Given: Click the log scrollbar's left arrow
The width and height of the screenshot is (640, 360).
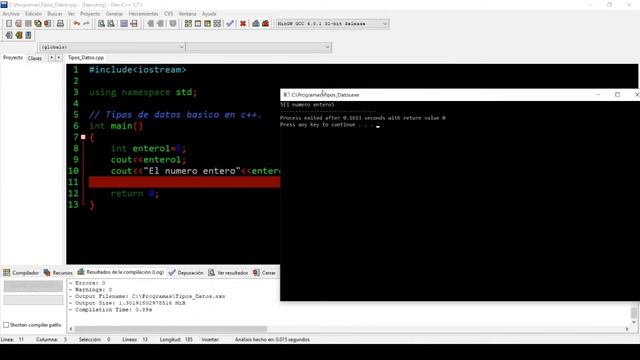Looking at the screenshot, I should pos(71,329).
